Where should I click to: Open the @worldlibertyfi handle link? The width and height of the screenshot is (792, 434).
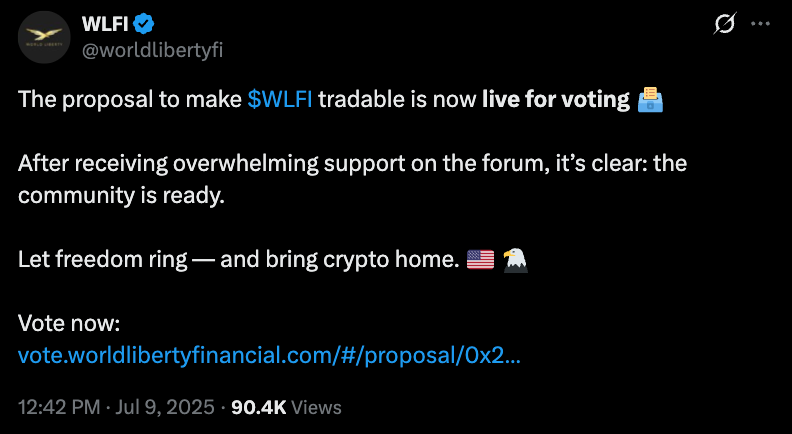[x=152, y=51]
